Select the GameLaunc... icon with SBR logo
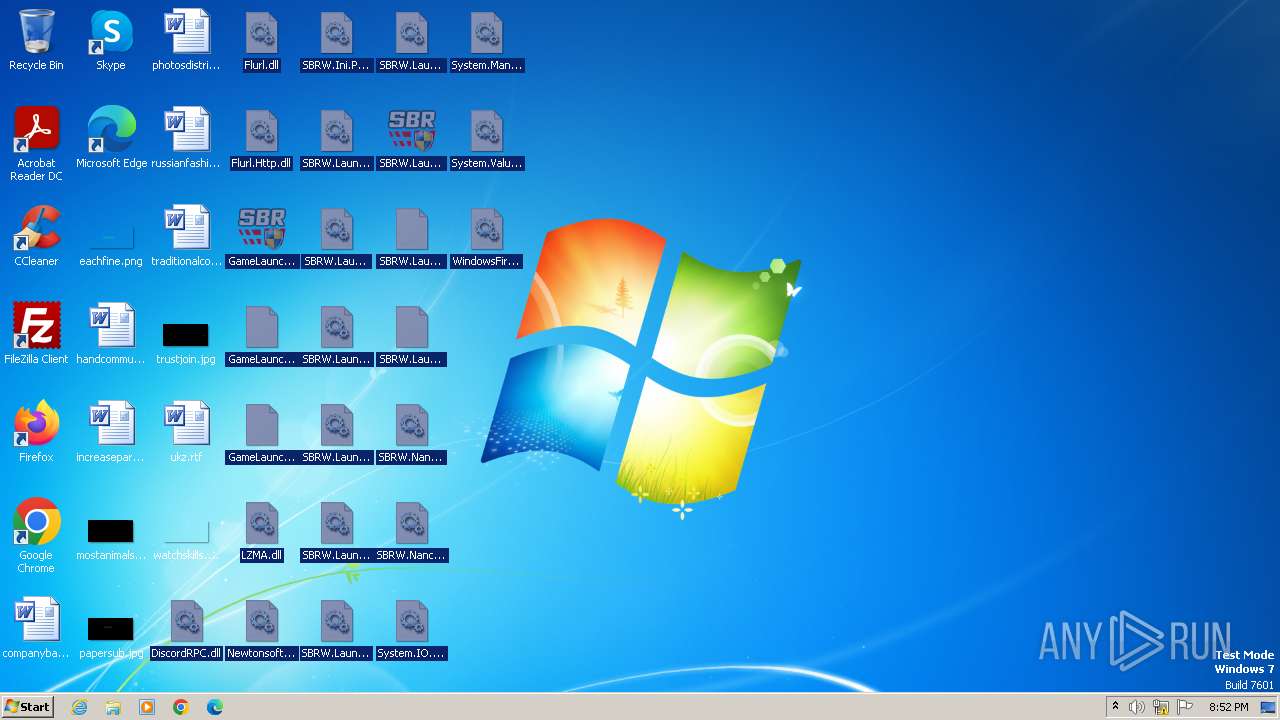The image size is (1280, 720). click(261, 237)
